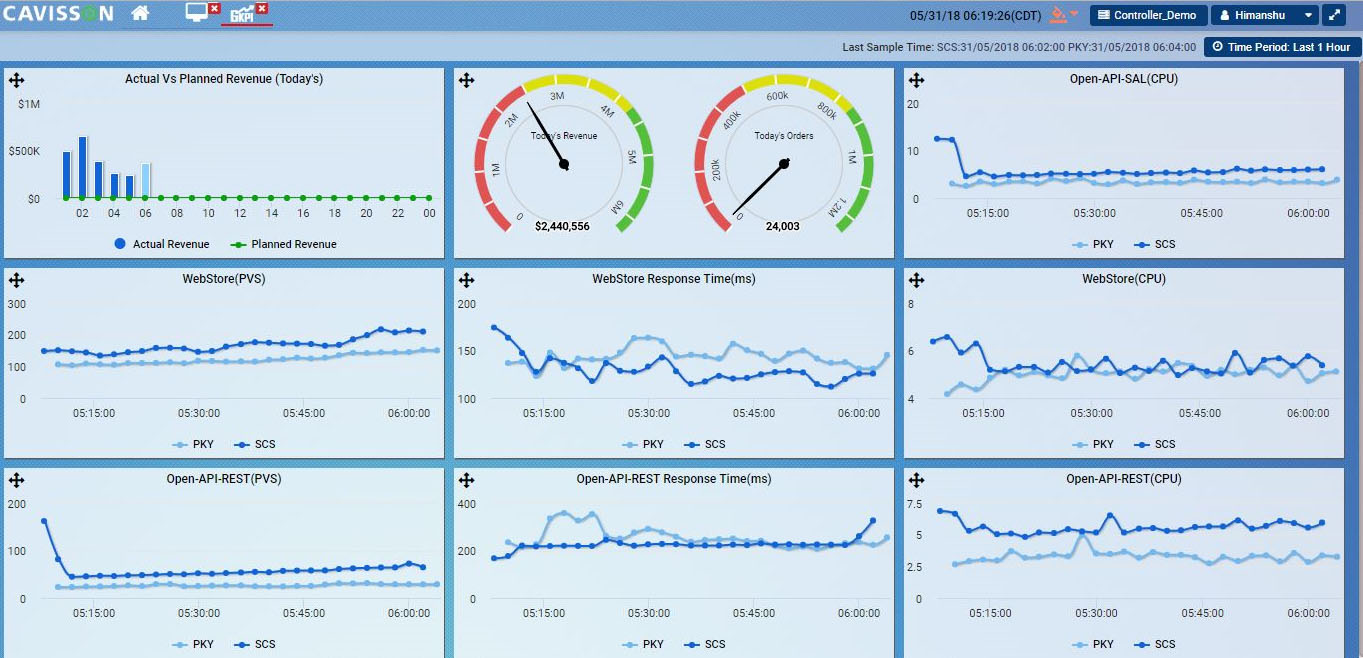Screen dimensions: 1363x658
Task: Toggle Actual Revenue legend in revenue chart
Action: 161,244
